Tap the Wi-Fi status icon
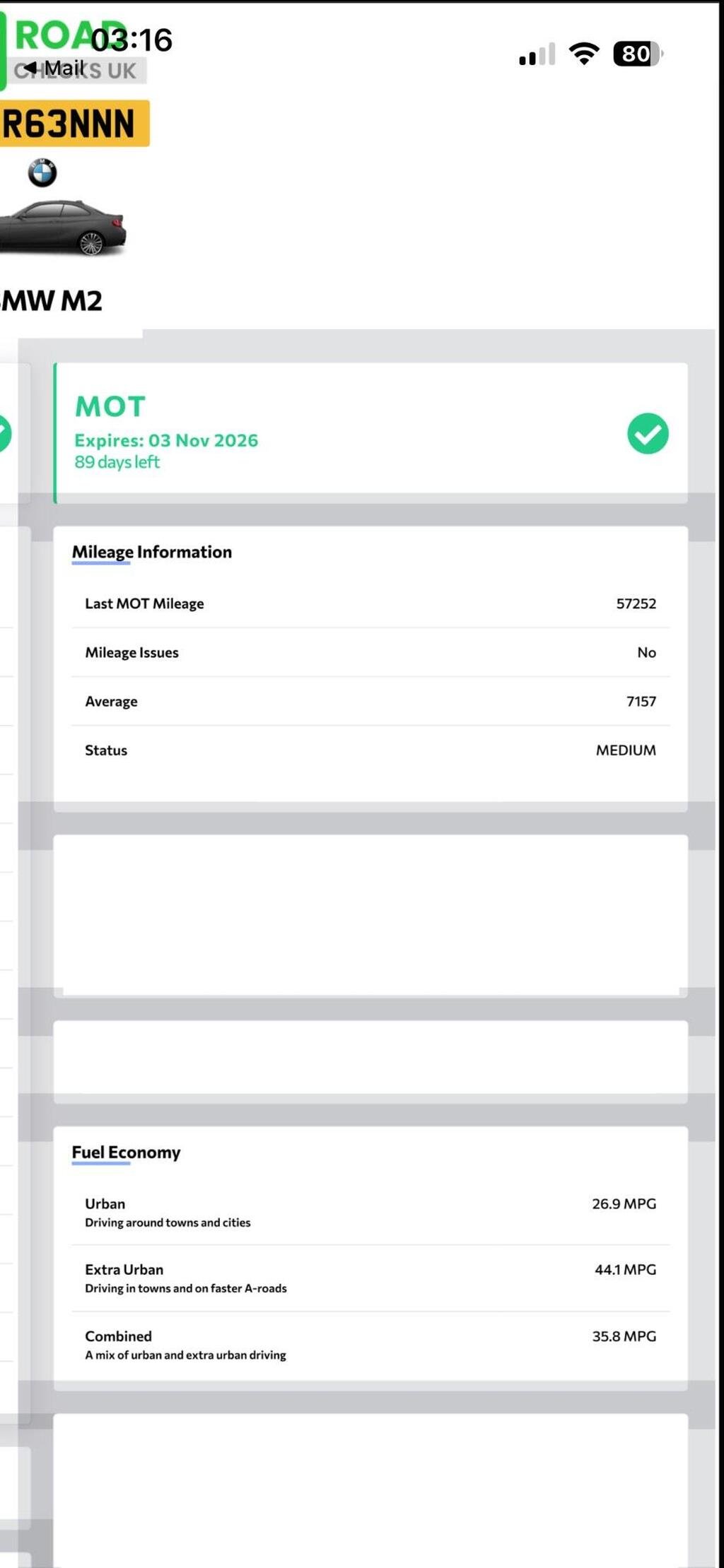Screen dimensions: 724x1568 tap(584, 54)
